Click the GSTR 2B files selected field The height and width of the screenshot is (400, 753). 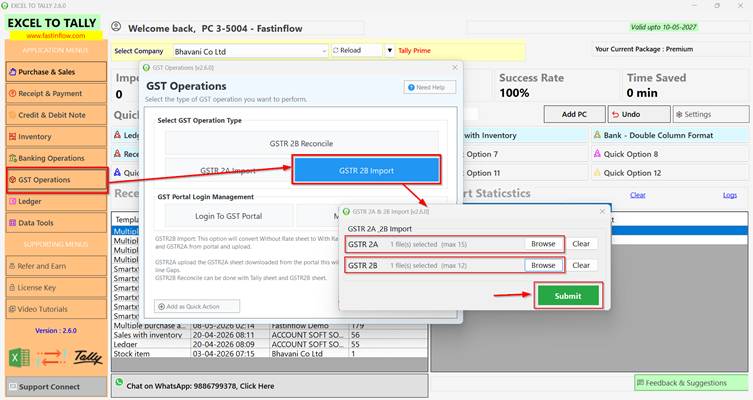click(x=455, y=265)
